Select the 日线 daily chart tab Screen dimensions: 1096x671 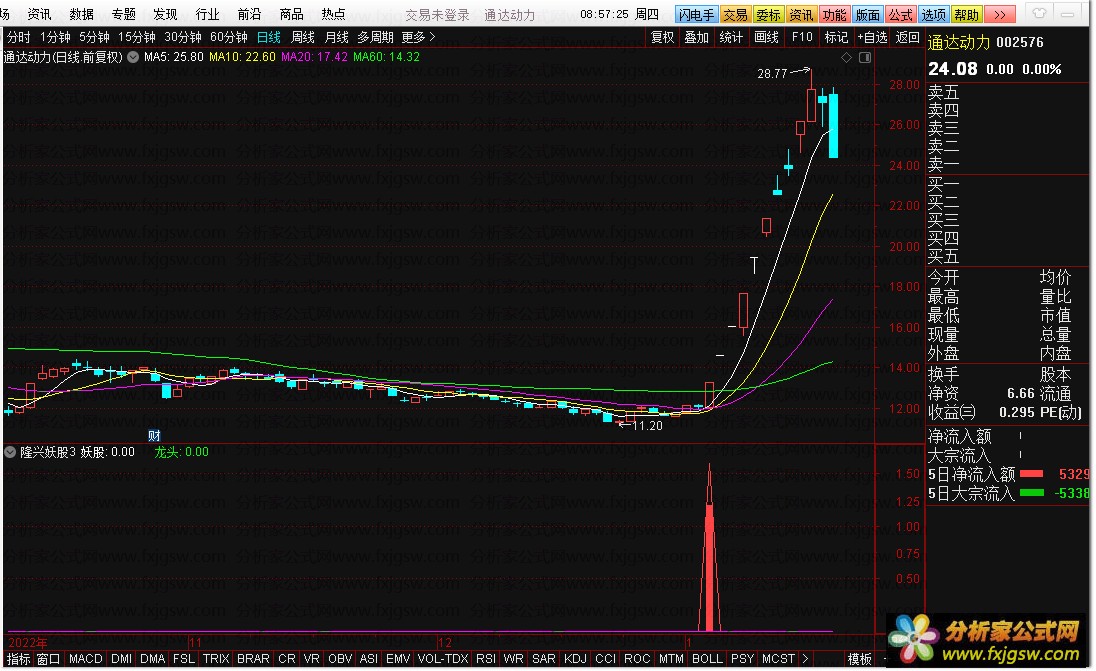coord(269,37)
